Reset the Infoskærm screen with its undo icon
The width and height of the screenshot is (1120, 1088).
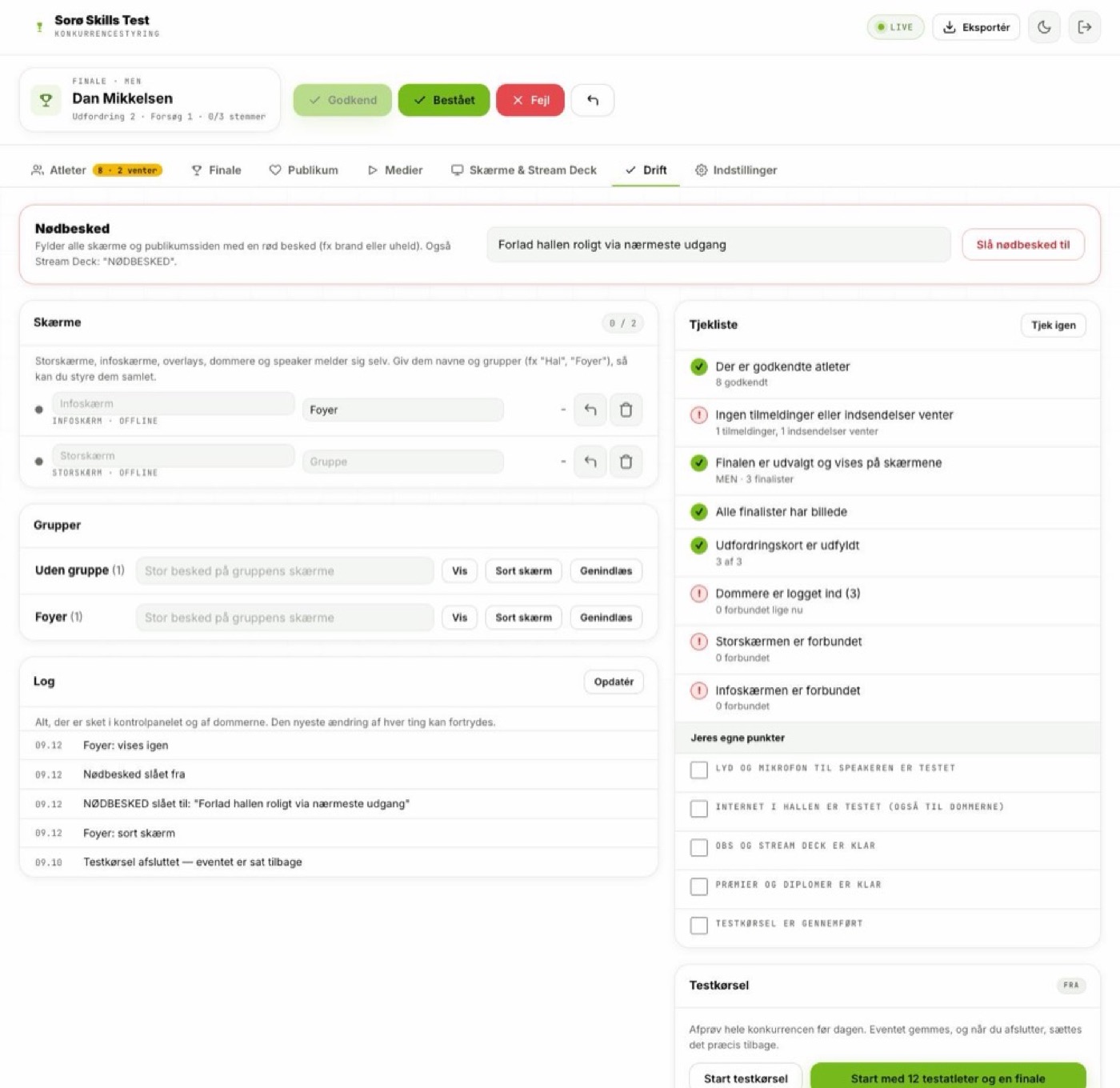click(590, 410)
